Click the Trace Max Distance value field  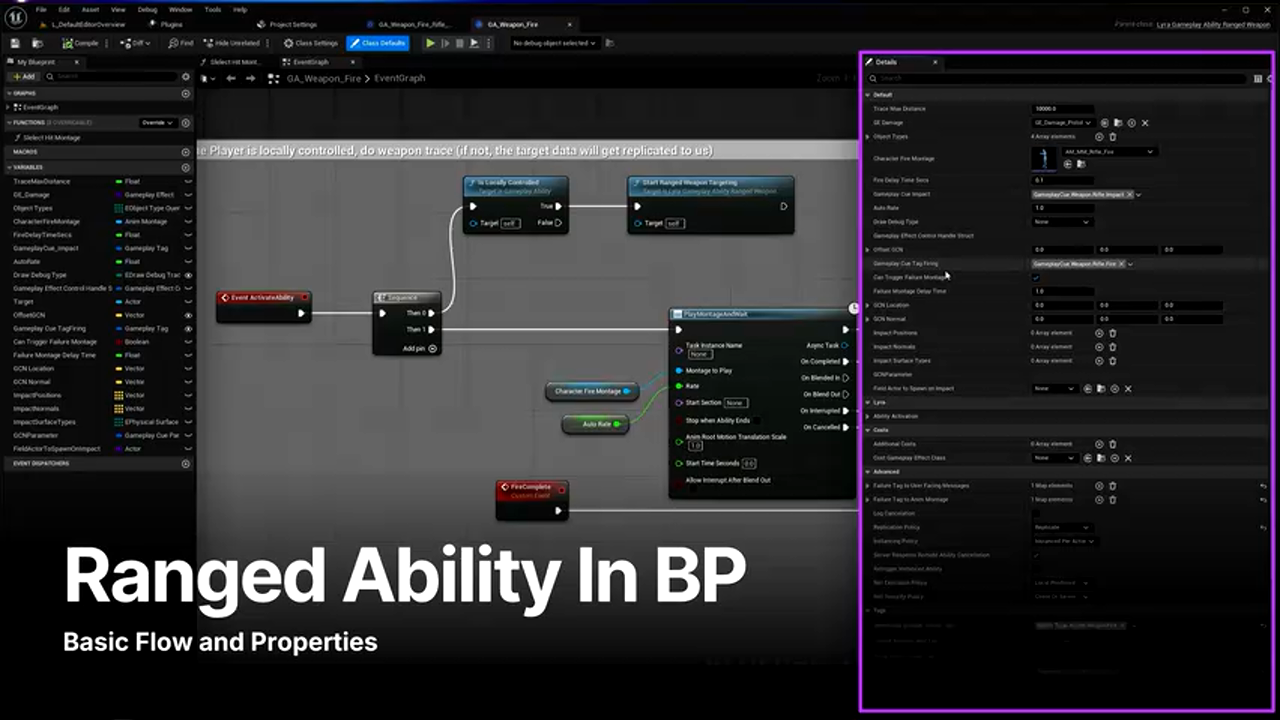(1062, 109)
